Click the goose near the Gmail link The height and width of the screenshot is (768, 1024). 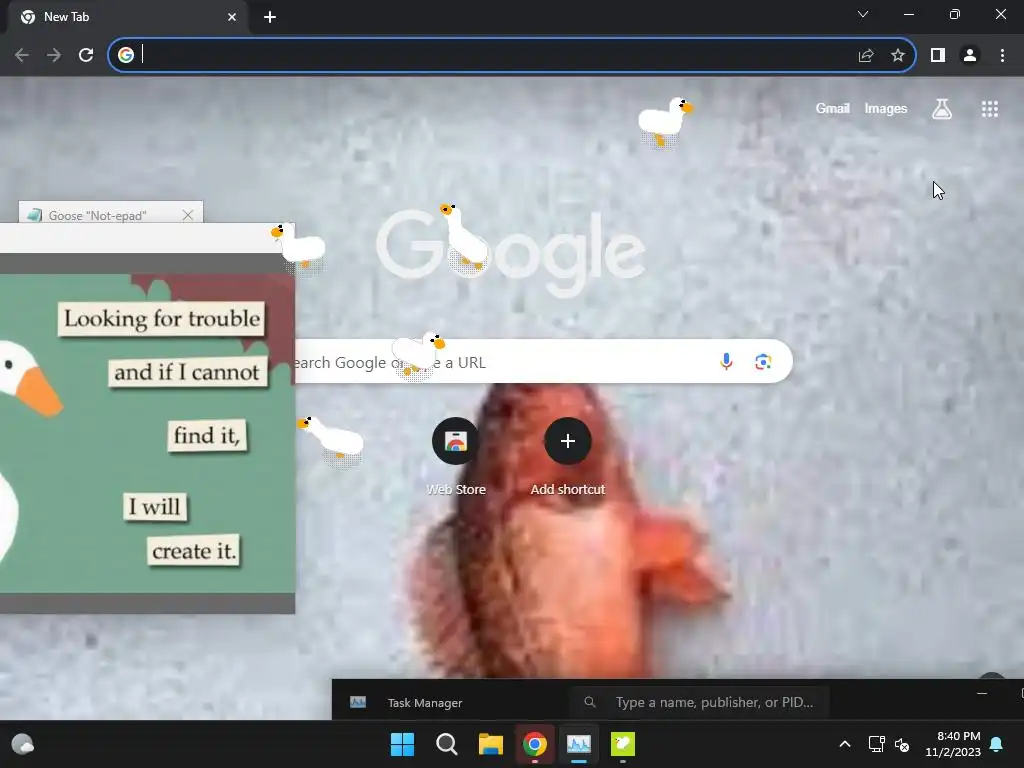[x=665, y=121]
